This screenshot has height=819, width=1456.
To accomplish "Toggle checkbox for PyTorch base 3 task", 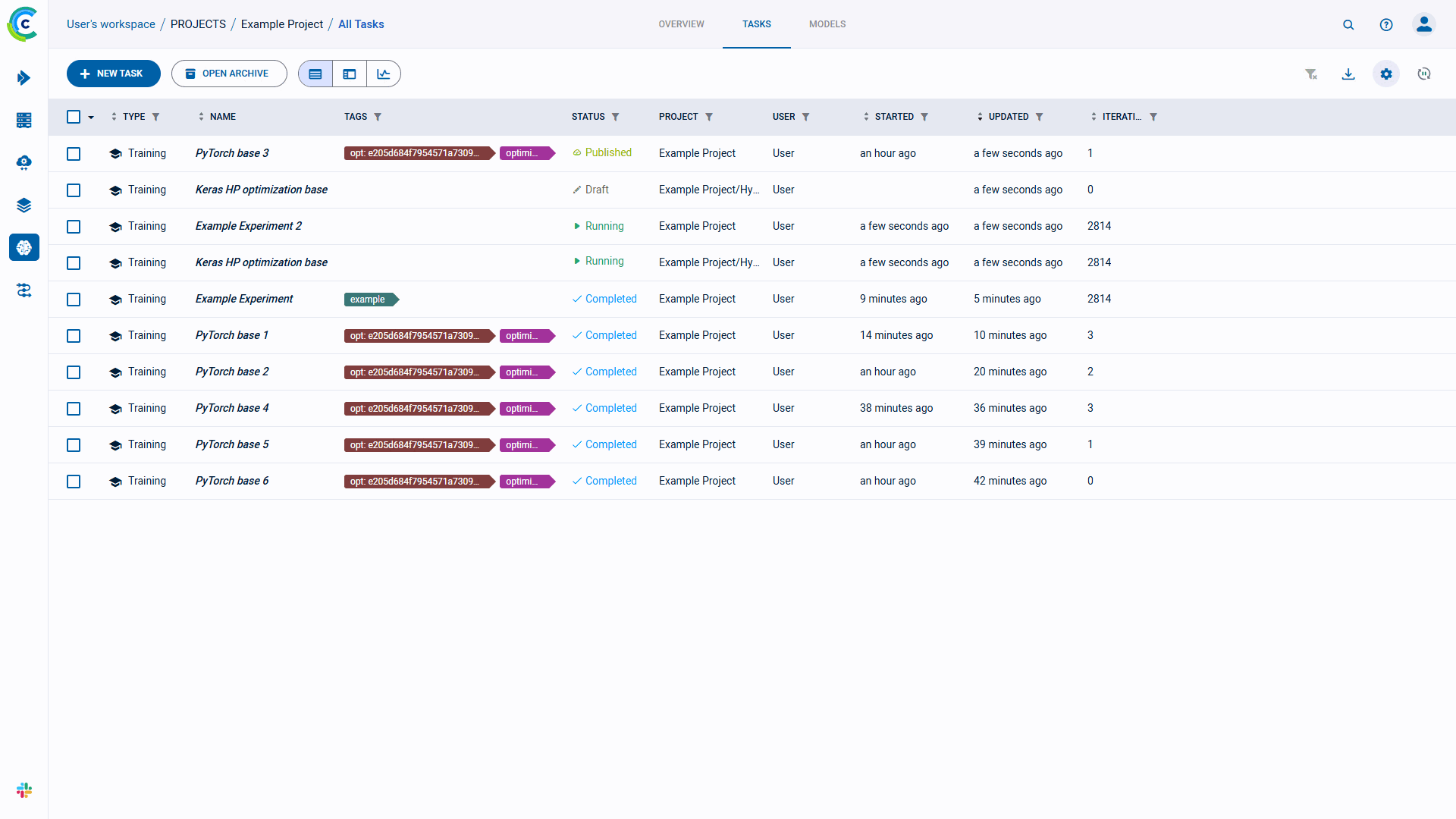I will tap(74, 153).
